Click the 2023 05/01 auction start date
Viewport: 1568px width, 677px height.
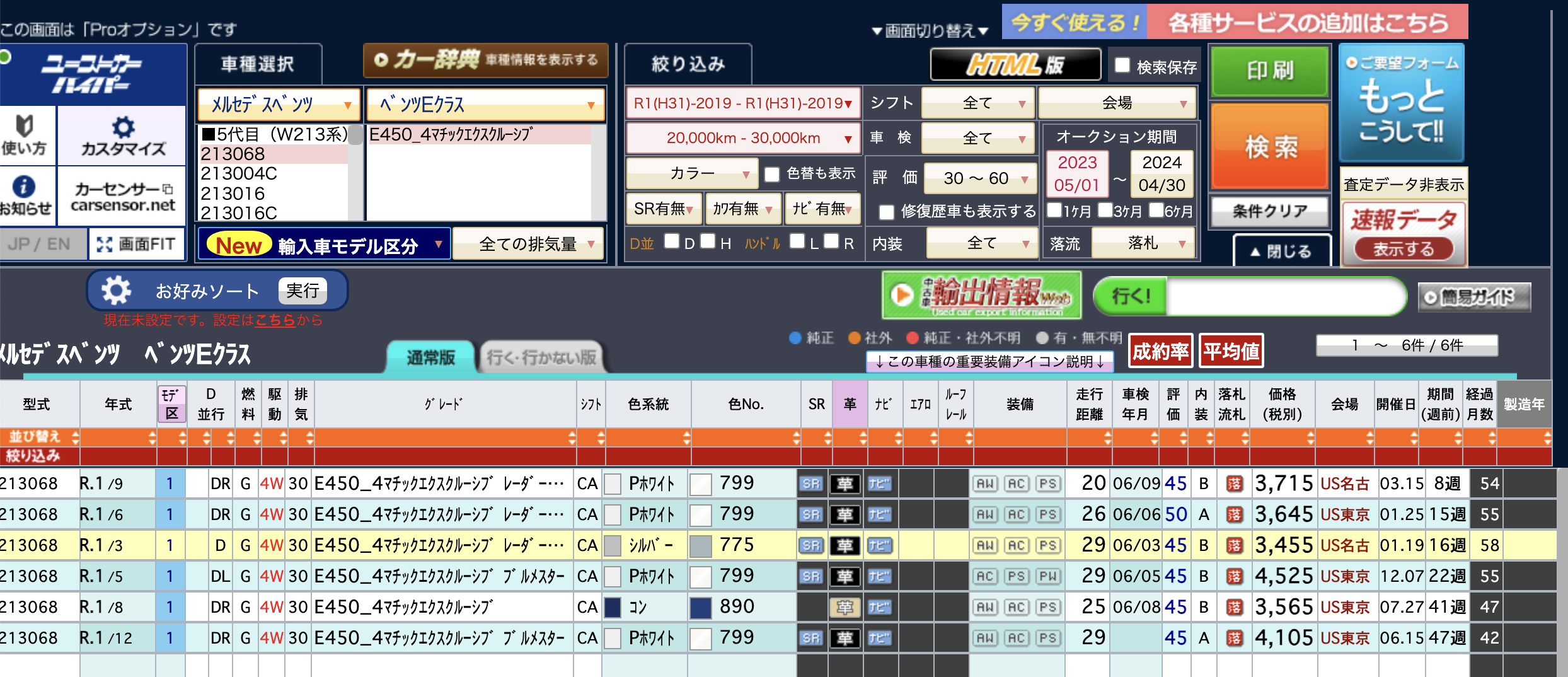point(1077,174)
